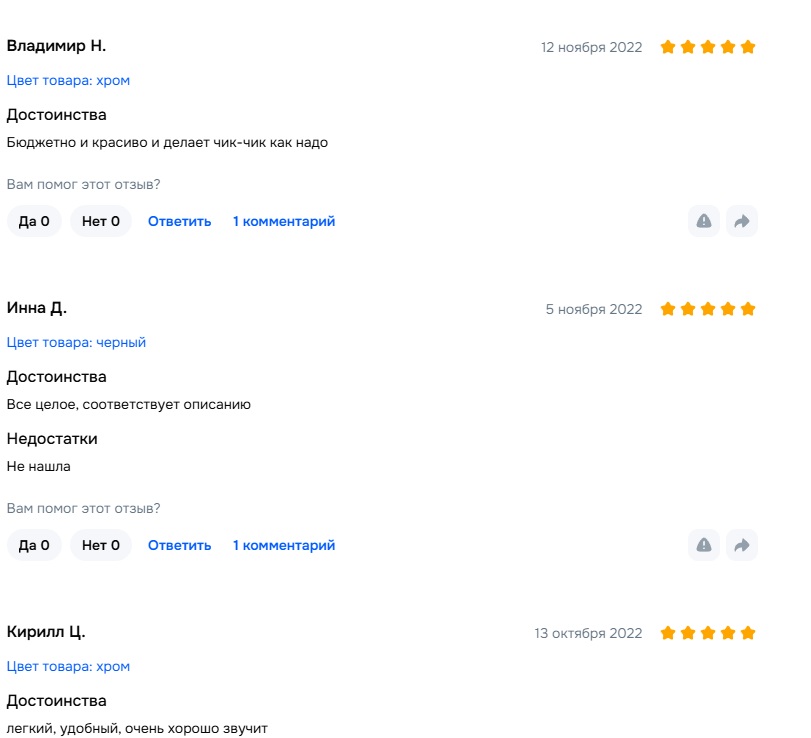Image resolution: width=811 pixels, height=738 pixels.
Task: Click reviewer name "Кирилл Ц."
Action: (46, 632)
